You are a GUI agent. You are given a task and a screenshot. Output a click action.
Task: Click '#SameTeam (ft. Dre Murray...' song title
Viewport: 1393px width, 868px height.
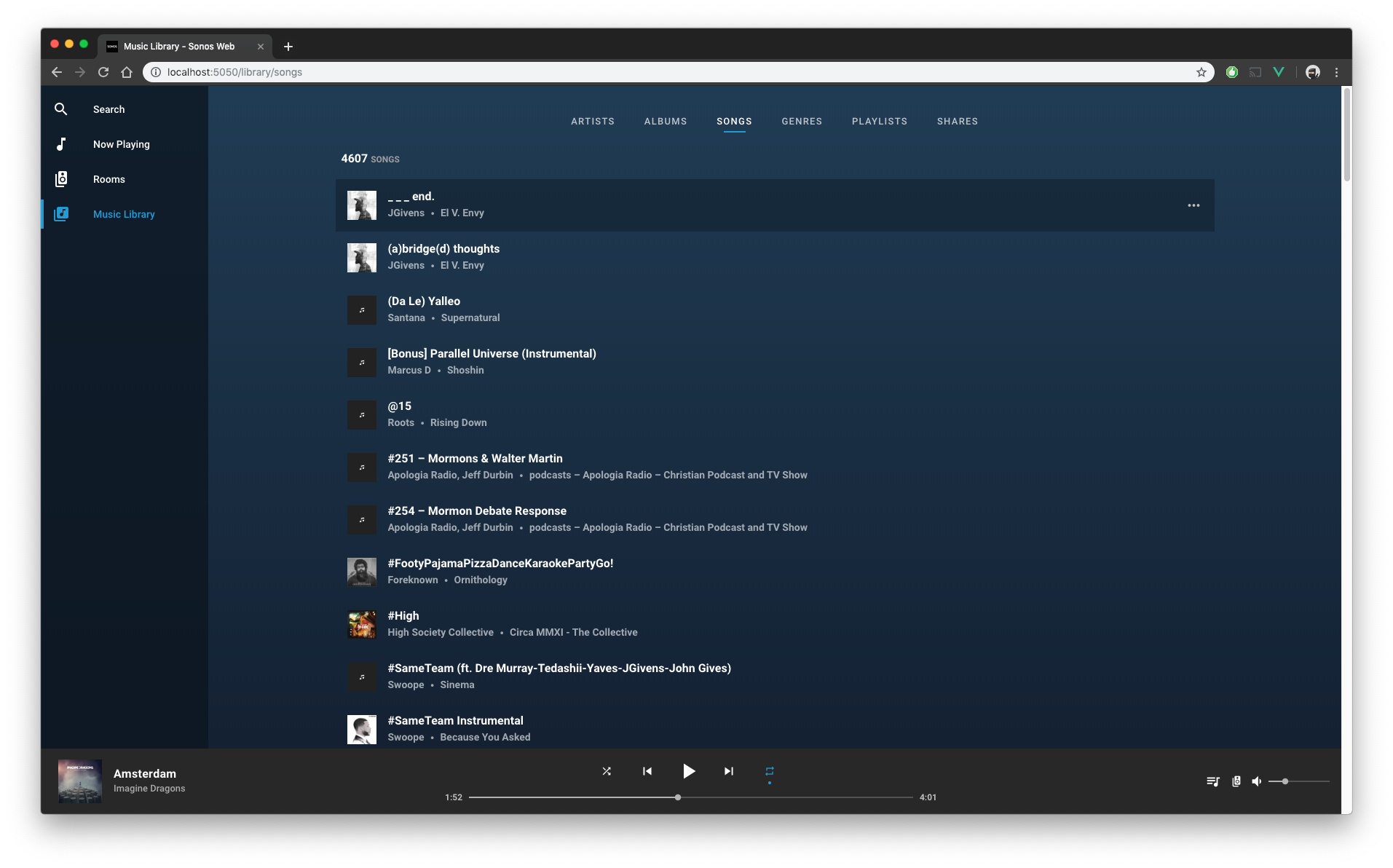559,668
